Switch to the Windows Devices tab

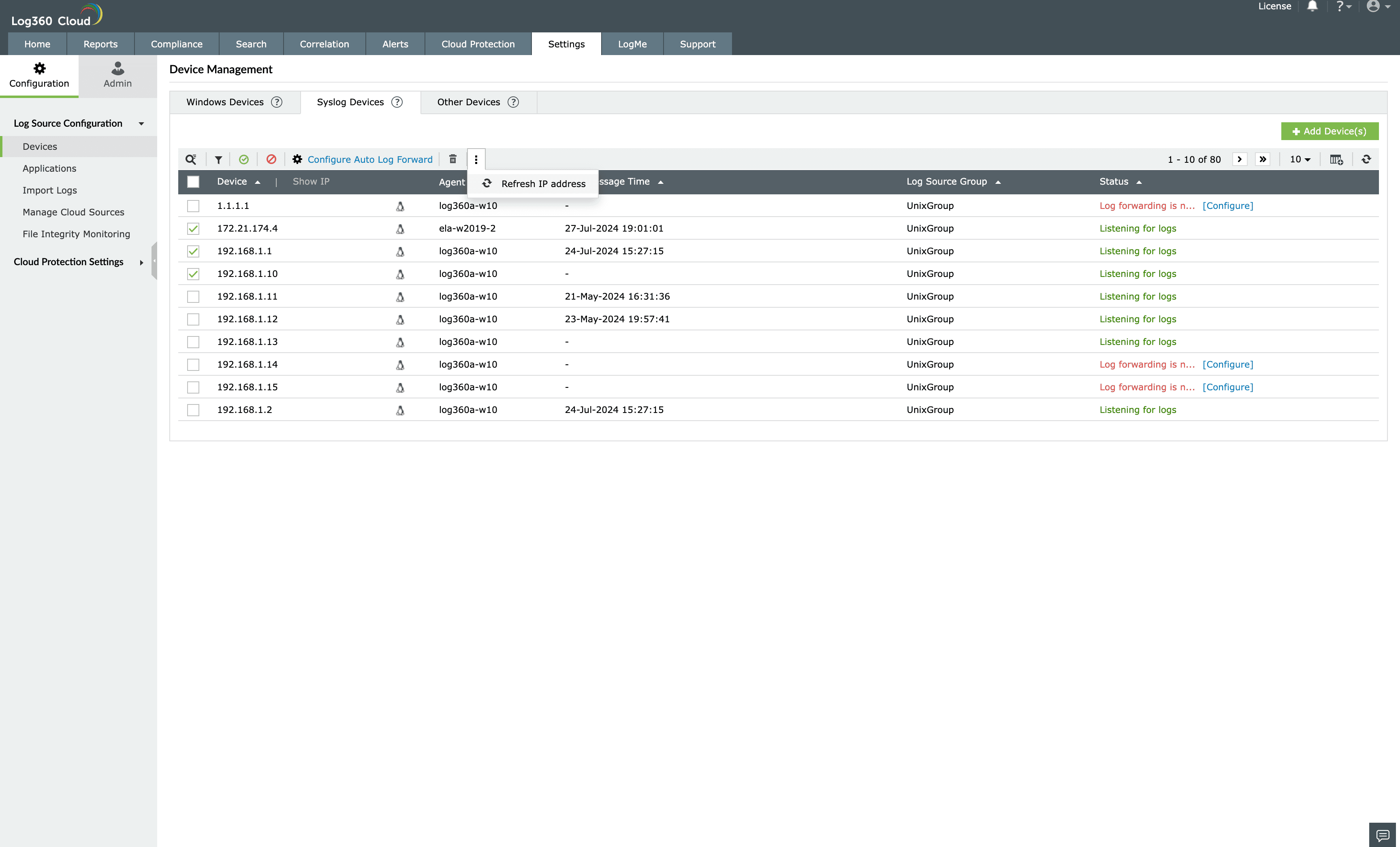coord(225,102)
